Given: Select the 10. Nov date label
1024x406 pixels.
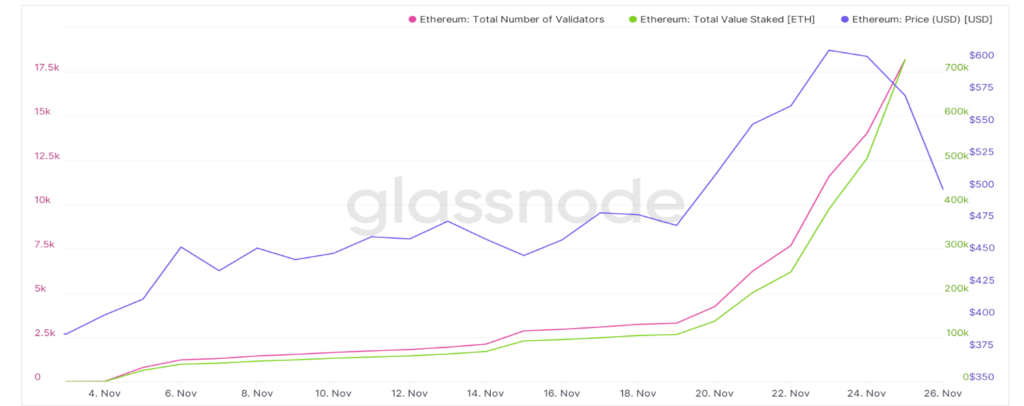Looking at the screenshot, I should pyautogui.click(x=333, y=393).
